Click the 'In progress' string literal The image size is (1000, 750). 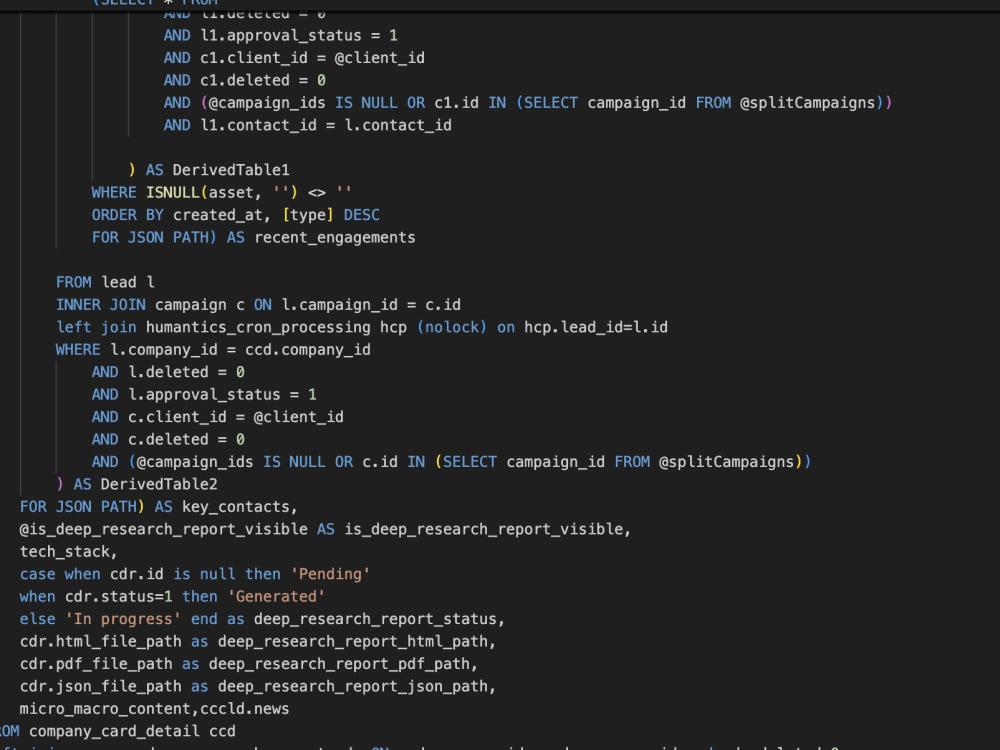[123, 619]
